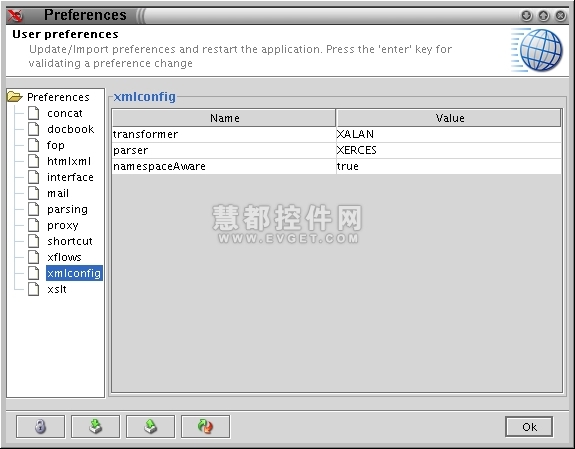The height and width of the screenshot is (449, 575).
Task: Click the import preferences down-arrow button
Action: 95,426
